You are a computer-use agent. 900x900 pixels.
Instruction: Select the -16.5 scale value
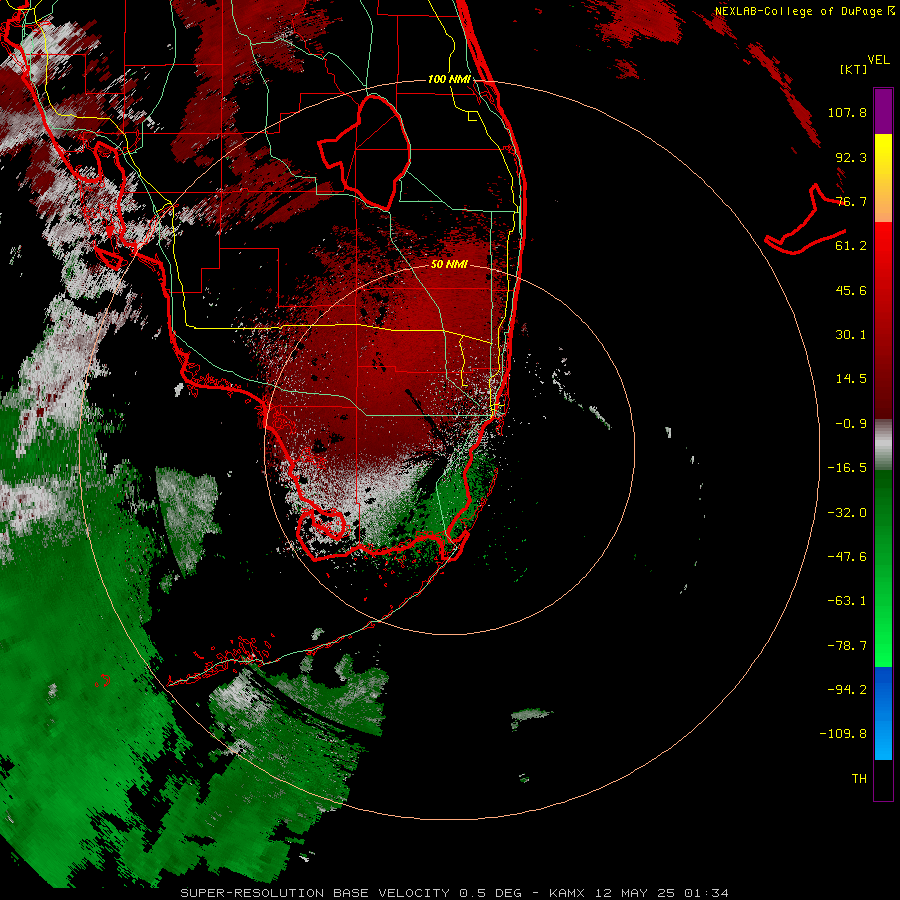847,468
